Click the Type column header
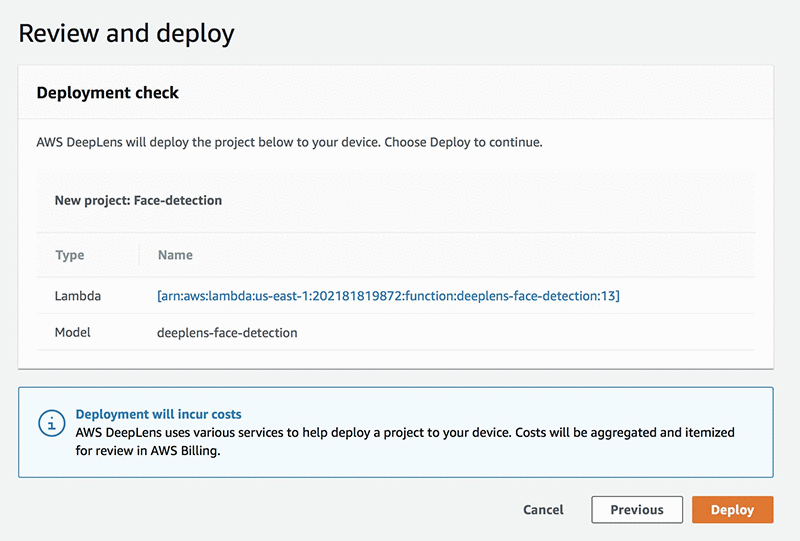The image size is (800, 541). (70, 255)
